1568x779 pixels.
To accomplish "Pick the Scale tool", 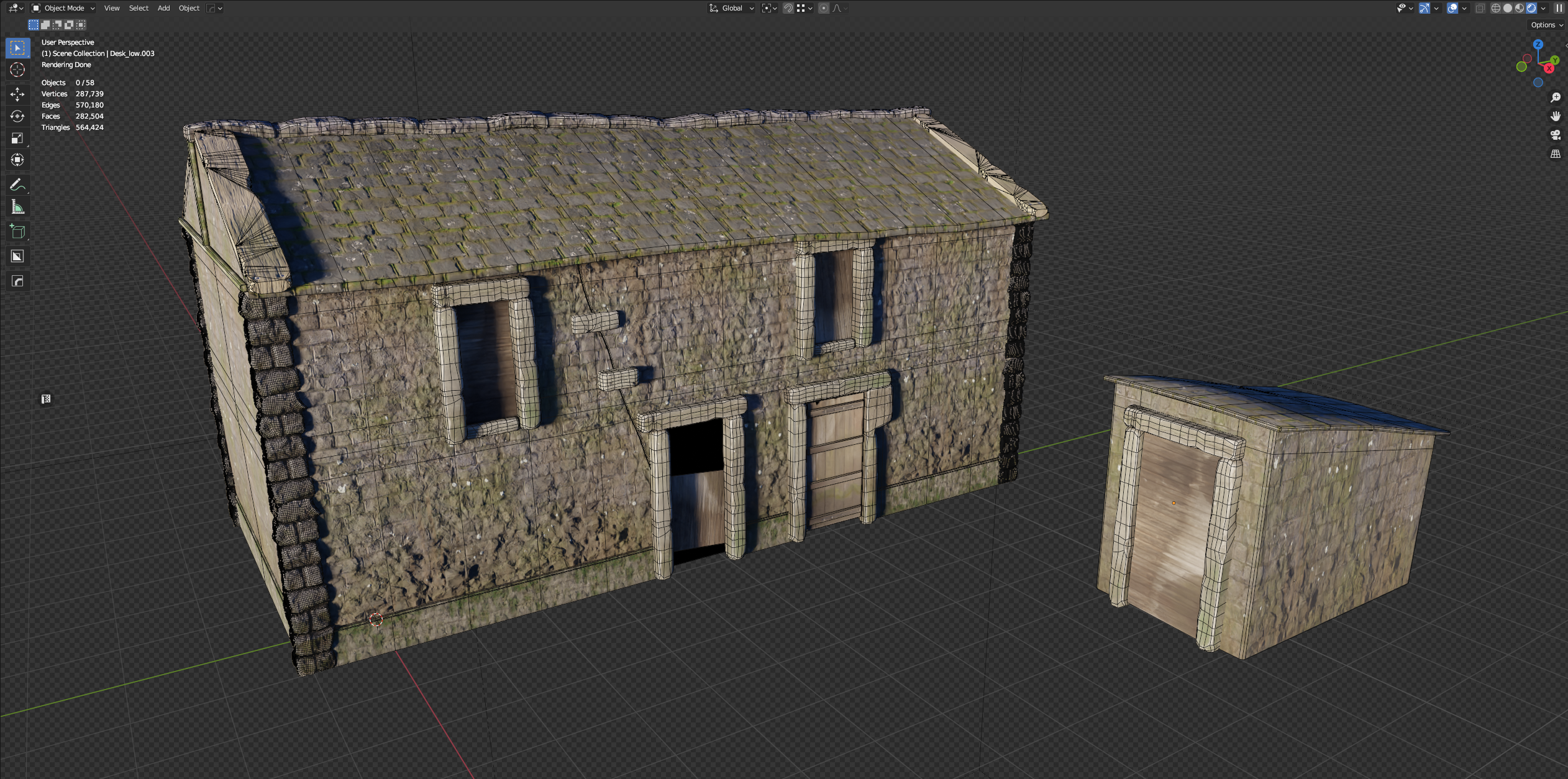I will click(x=17, y=138).
